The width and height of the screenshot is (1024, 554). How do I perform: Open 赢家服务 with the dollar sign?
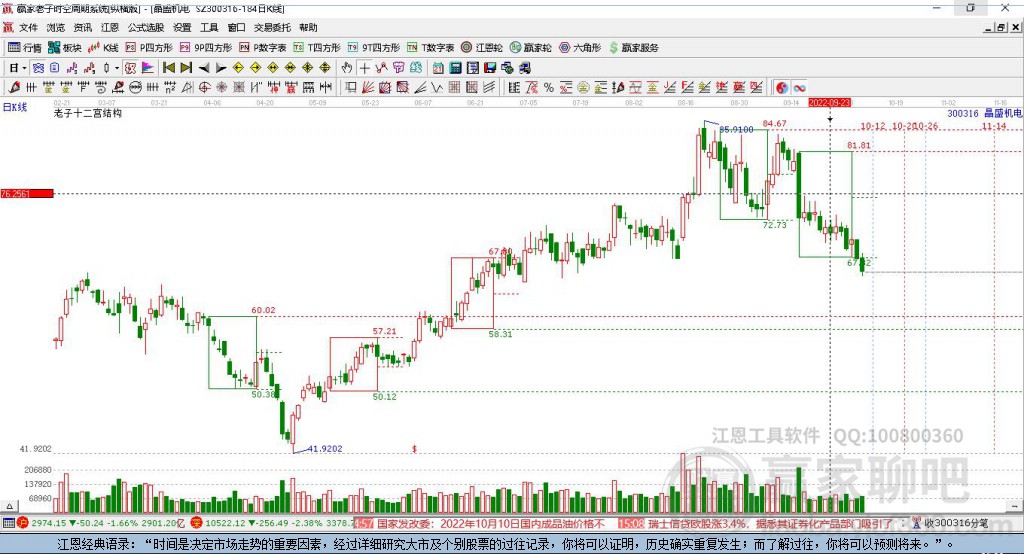click(633, 48)
